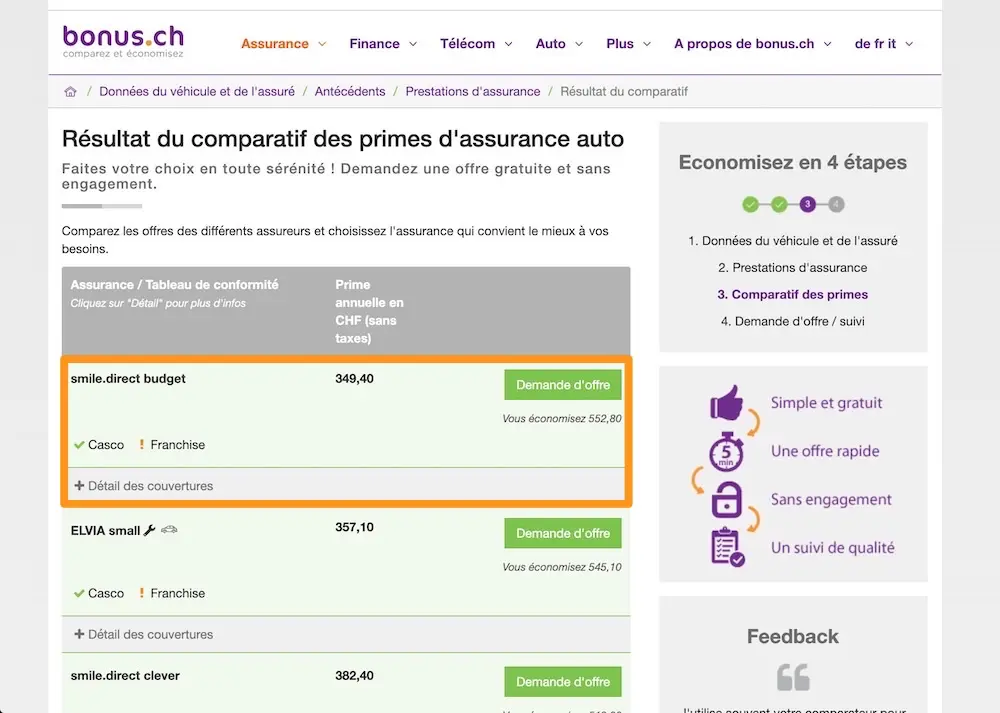Viewport: 1000px width, 713px height.
Task: Click chevron beside Auto
Action: (578, 44)
